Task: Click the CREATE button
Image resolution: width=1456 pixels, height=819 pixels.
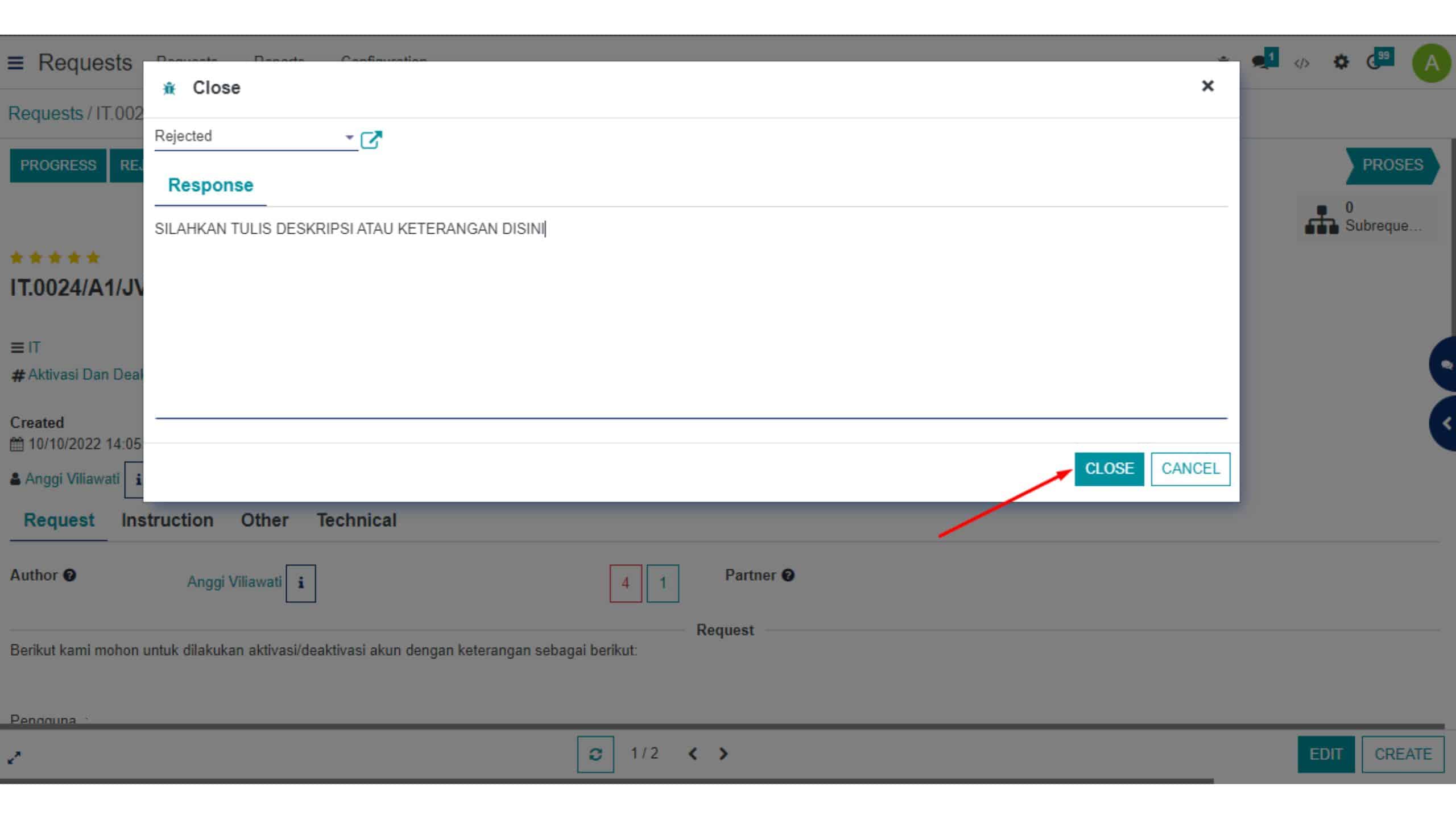Action: [x=1403, y=754]
